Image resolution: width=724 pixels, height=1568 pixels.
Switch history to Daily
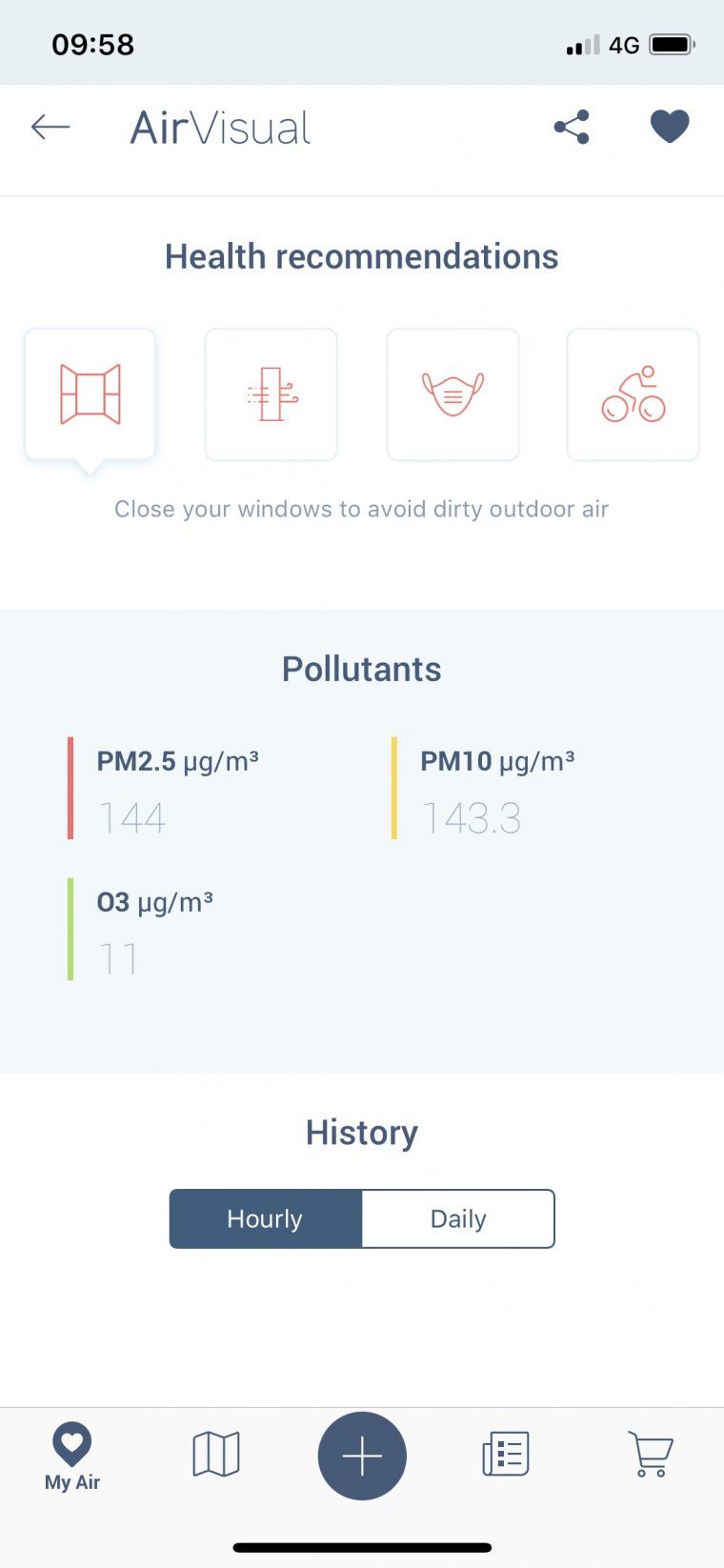pyautogui.click(x=458, y=1218)
